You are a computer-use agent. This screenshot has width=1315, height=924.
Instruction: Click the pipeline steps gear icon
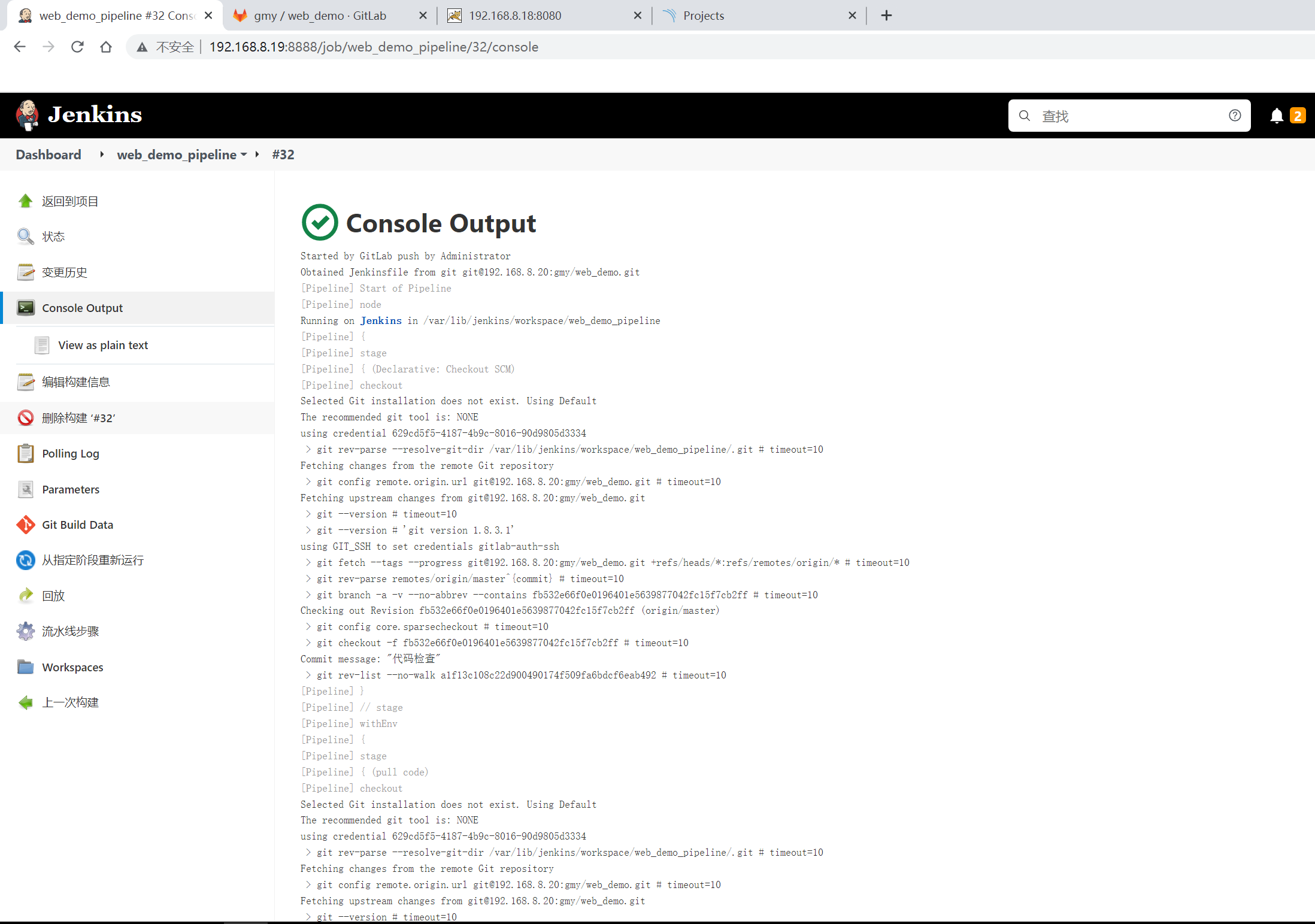25,631
